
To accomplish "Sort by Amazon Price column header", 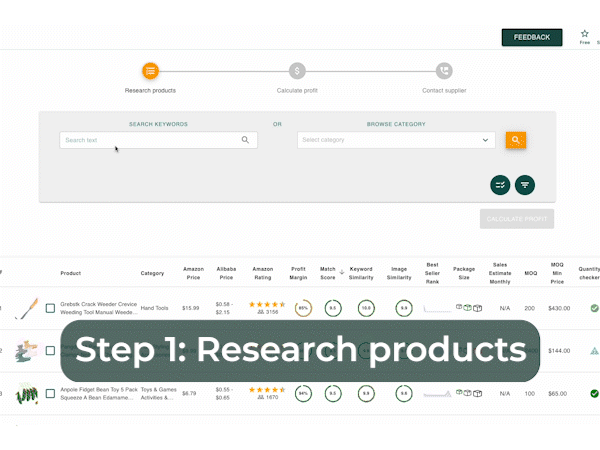I will coord(193,273).
